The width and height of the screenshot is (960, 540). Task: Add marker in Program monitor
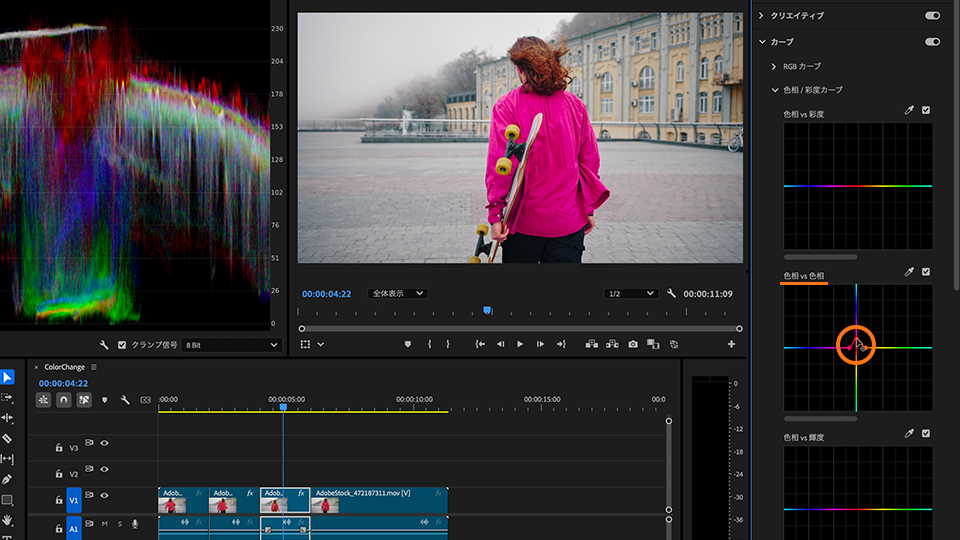point(408,344)
